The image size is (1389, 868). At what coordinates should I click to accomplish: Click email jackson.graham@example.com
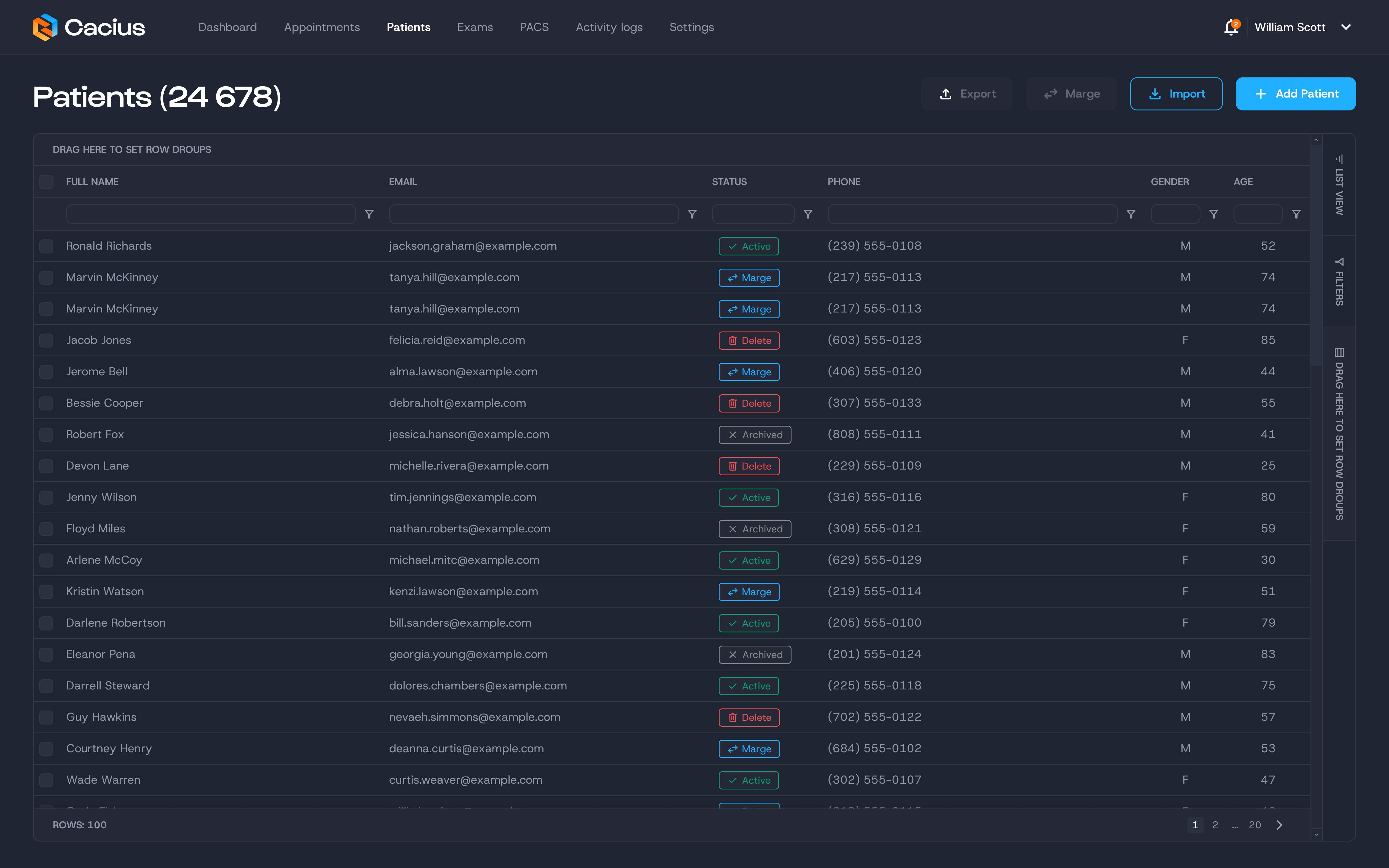click(x=473, y=246)
